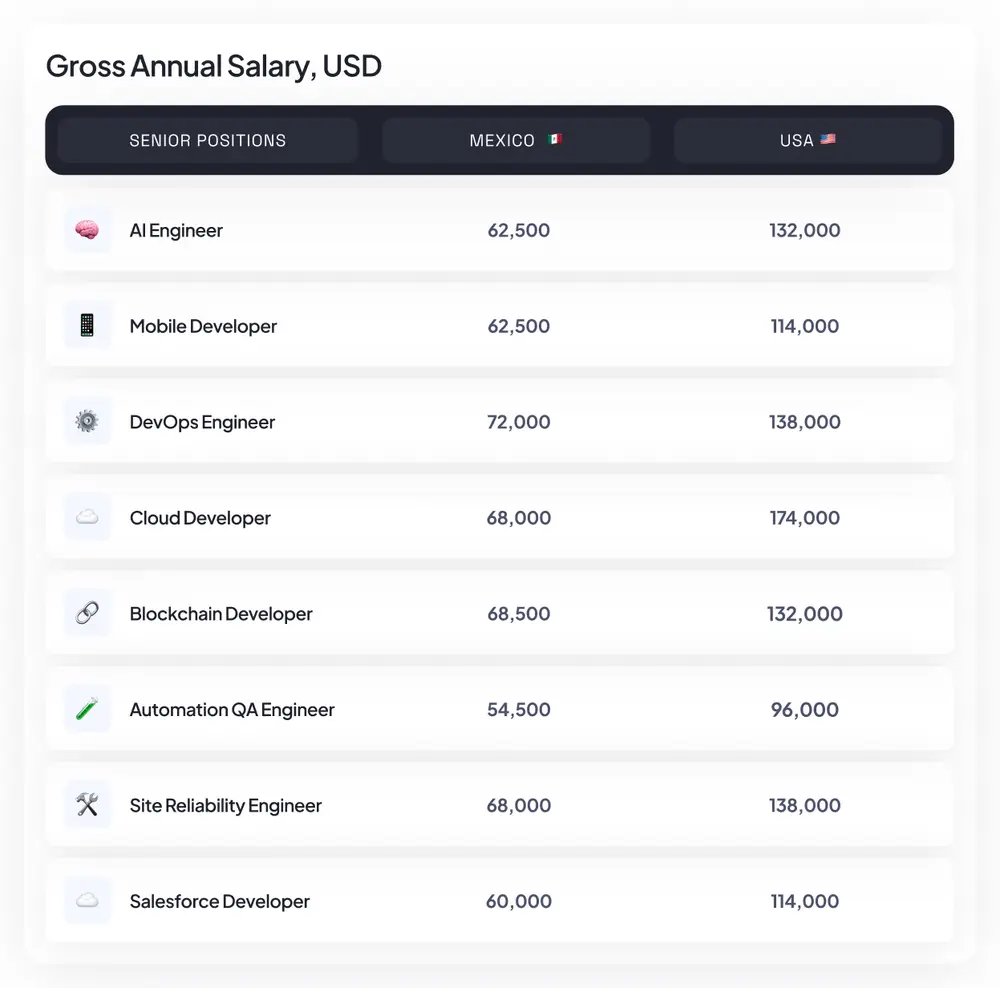
Task: Click the DevOps Engineer gear icon
Action: pyautogui.click(x=87, y=422)
